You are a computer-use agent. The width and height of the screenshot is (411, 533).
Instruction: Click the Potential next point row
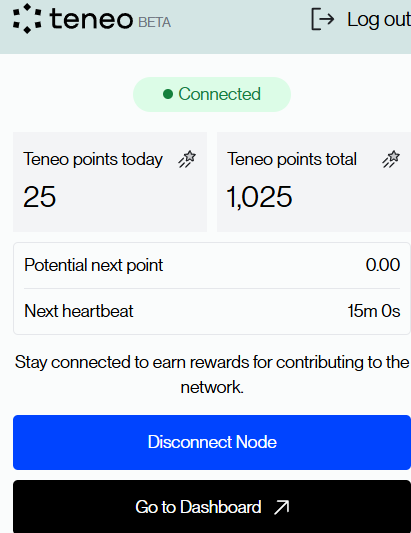pyautogui.click(x=212, y=265)
